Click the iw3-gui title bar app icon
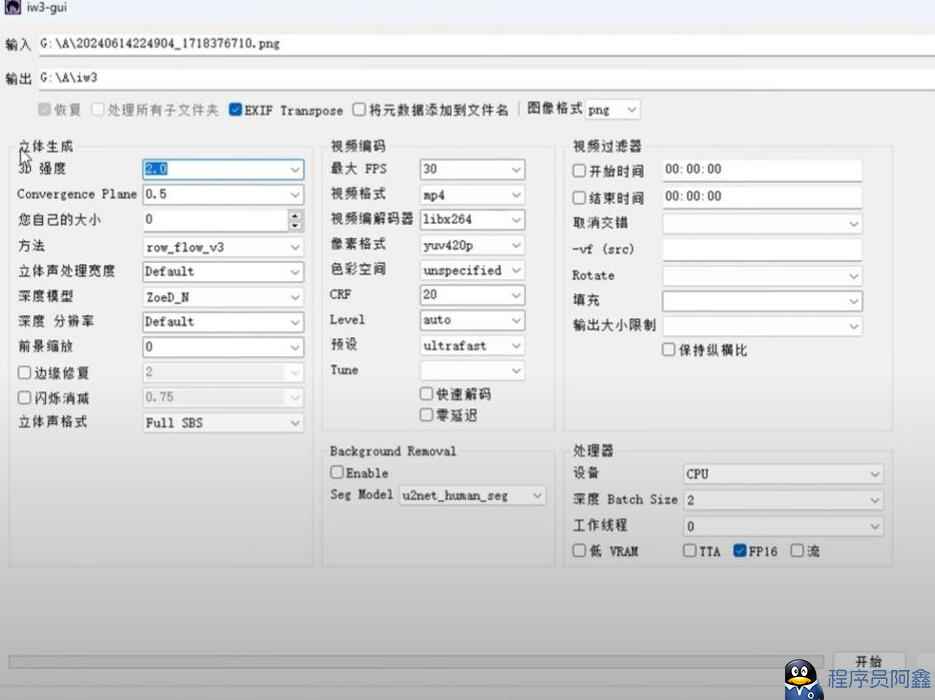This screenshot has width=935, height=700. click(12, 7)
